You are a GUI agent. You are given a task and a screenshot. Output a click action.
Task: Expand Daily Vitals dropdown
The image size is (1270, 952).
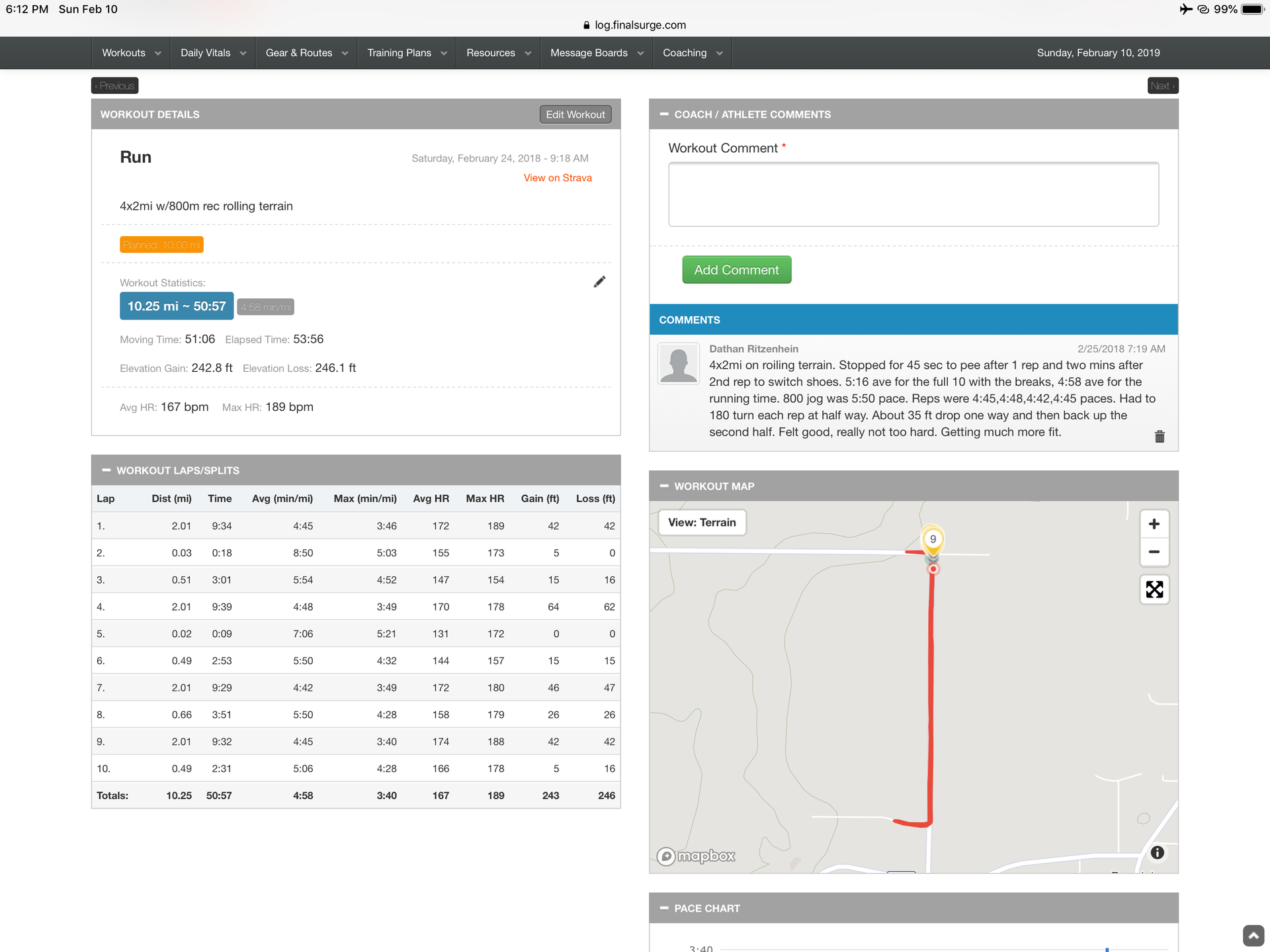point(213,53)
